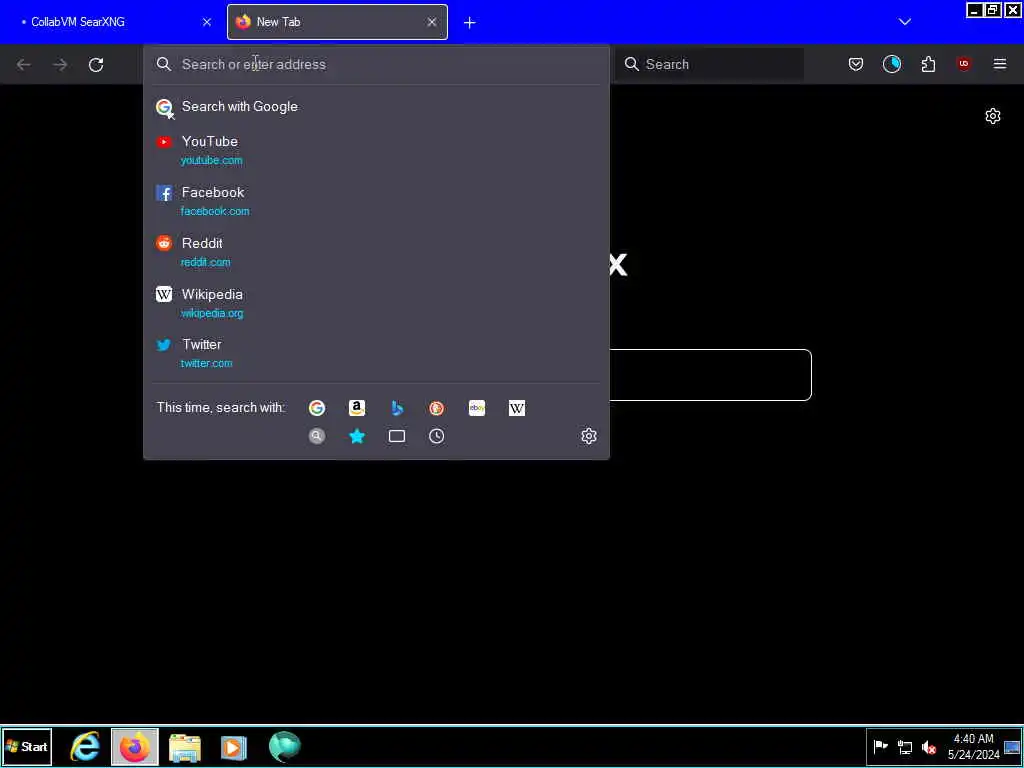Open the list all tabs chevron

pyautogui.click(x=904, y=22)
